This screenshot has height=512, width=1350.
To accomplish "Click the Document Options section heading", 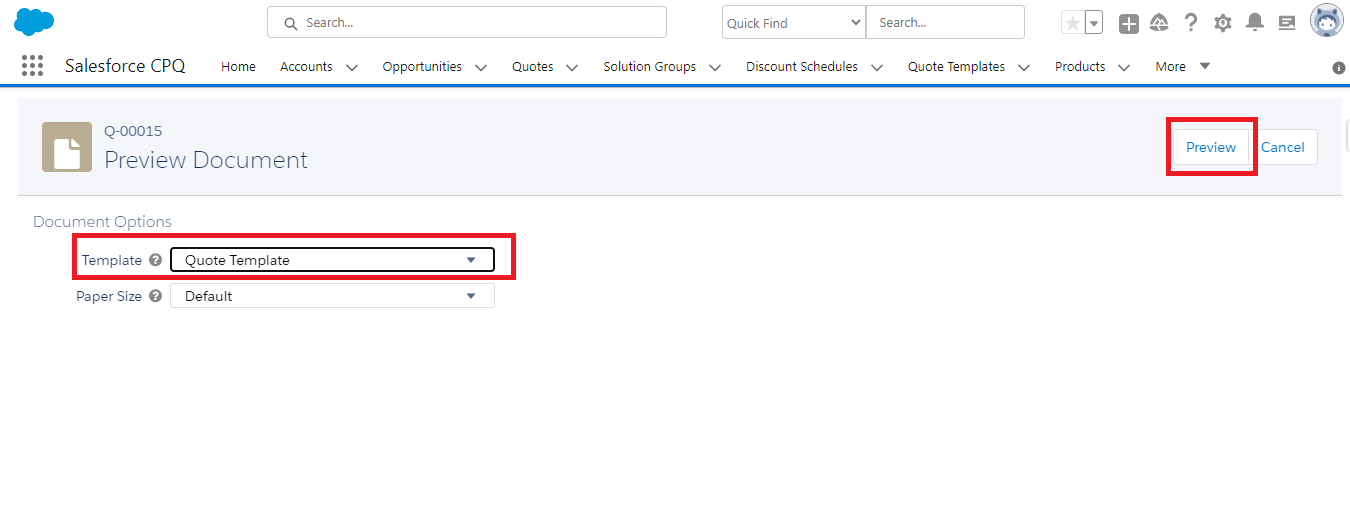I will [x=102, y=222].
